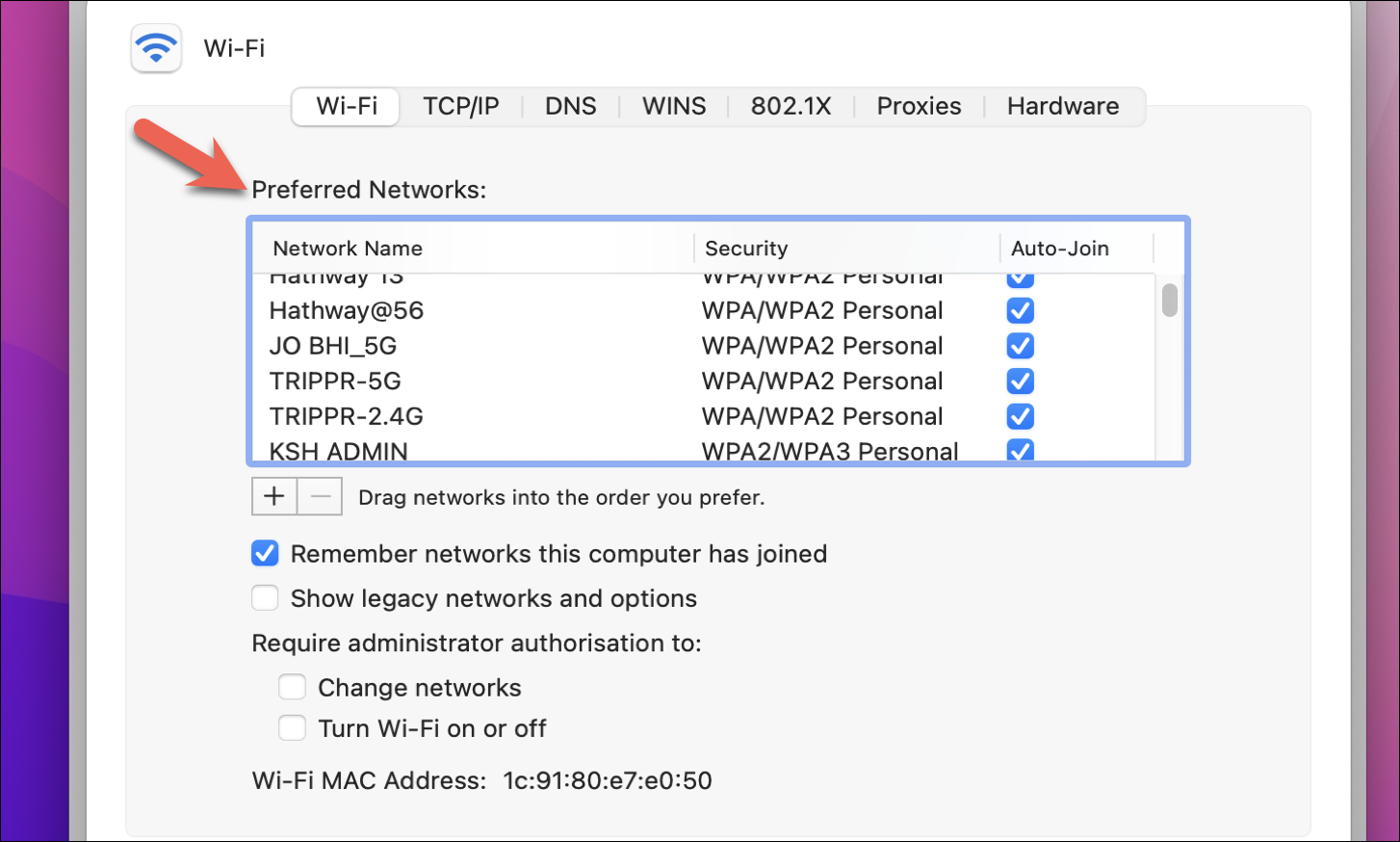Open the DNS tab
Screen dimensions: 1400x842
pos(571,106)
